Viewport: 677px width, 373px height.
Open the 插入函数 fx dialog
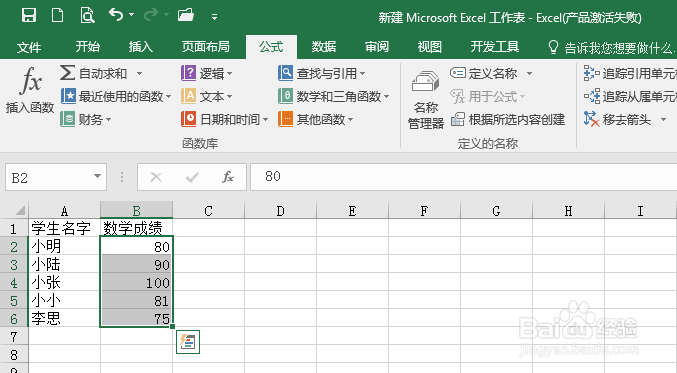click(x=30, y=90)
